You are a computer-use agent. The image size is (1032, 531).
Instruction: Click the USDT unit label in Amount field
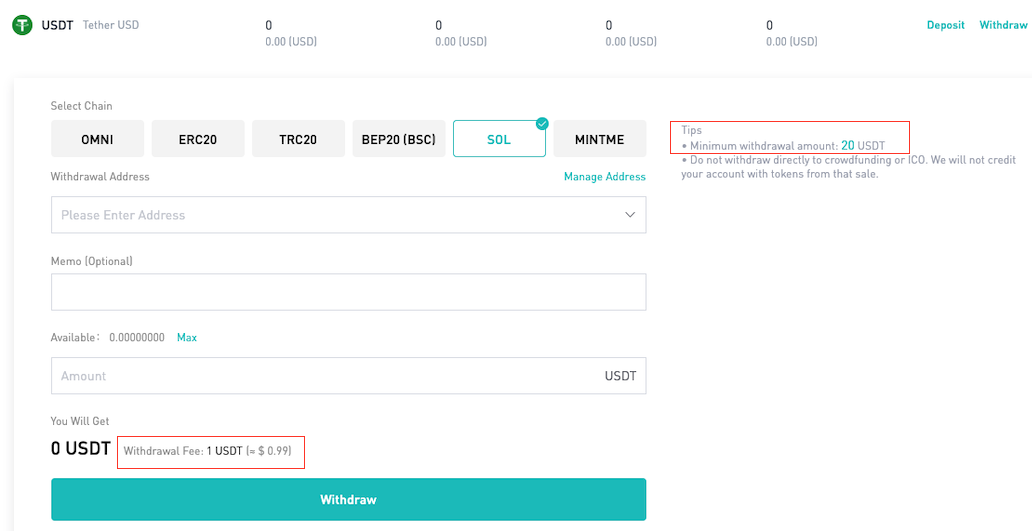(621, 376)
